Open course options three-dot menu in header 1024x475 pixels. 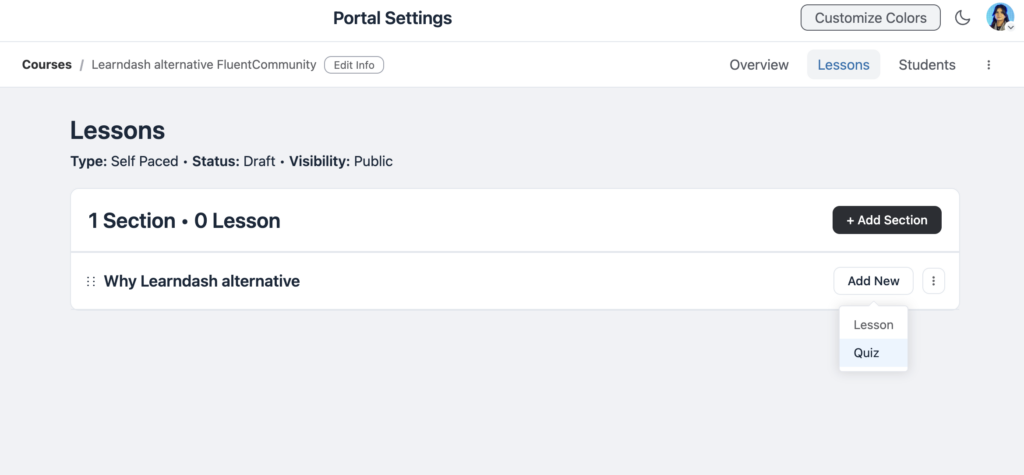pos(989,65)
